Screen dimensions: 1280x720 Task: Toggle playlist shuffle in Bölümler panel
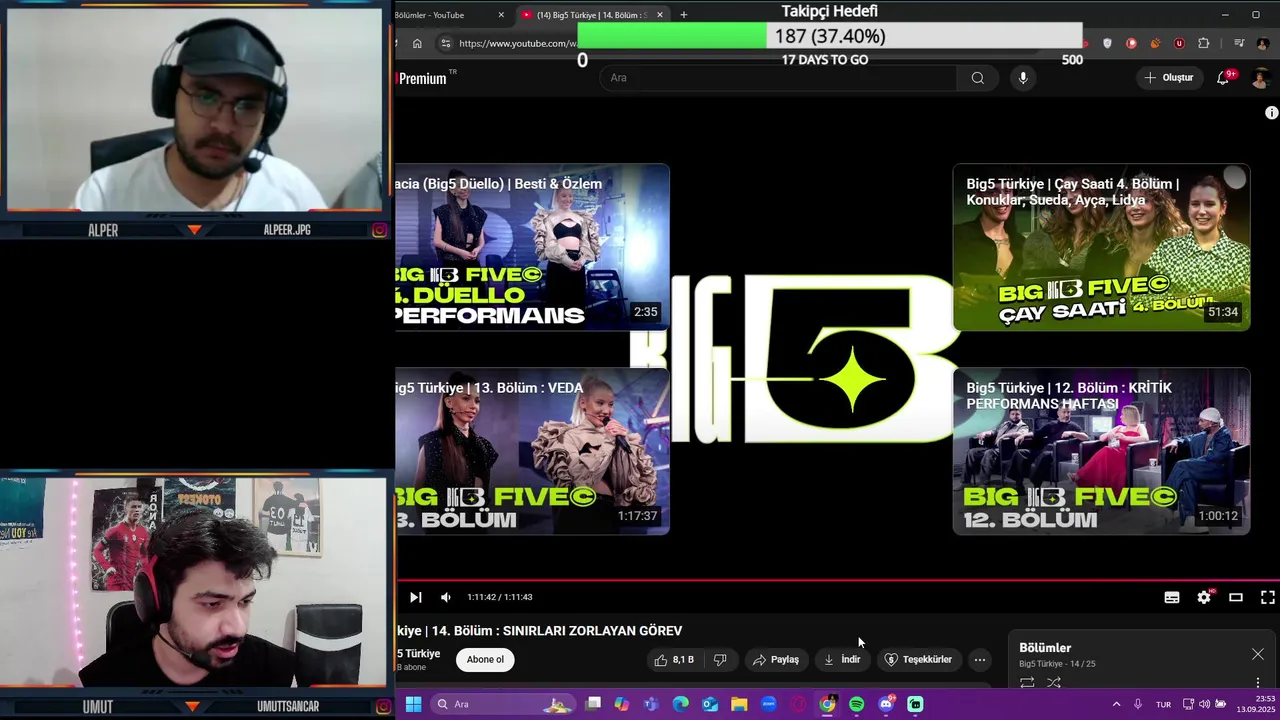1053,683
